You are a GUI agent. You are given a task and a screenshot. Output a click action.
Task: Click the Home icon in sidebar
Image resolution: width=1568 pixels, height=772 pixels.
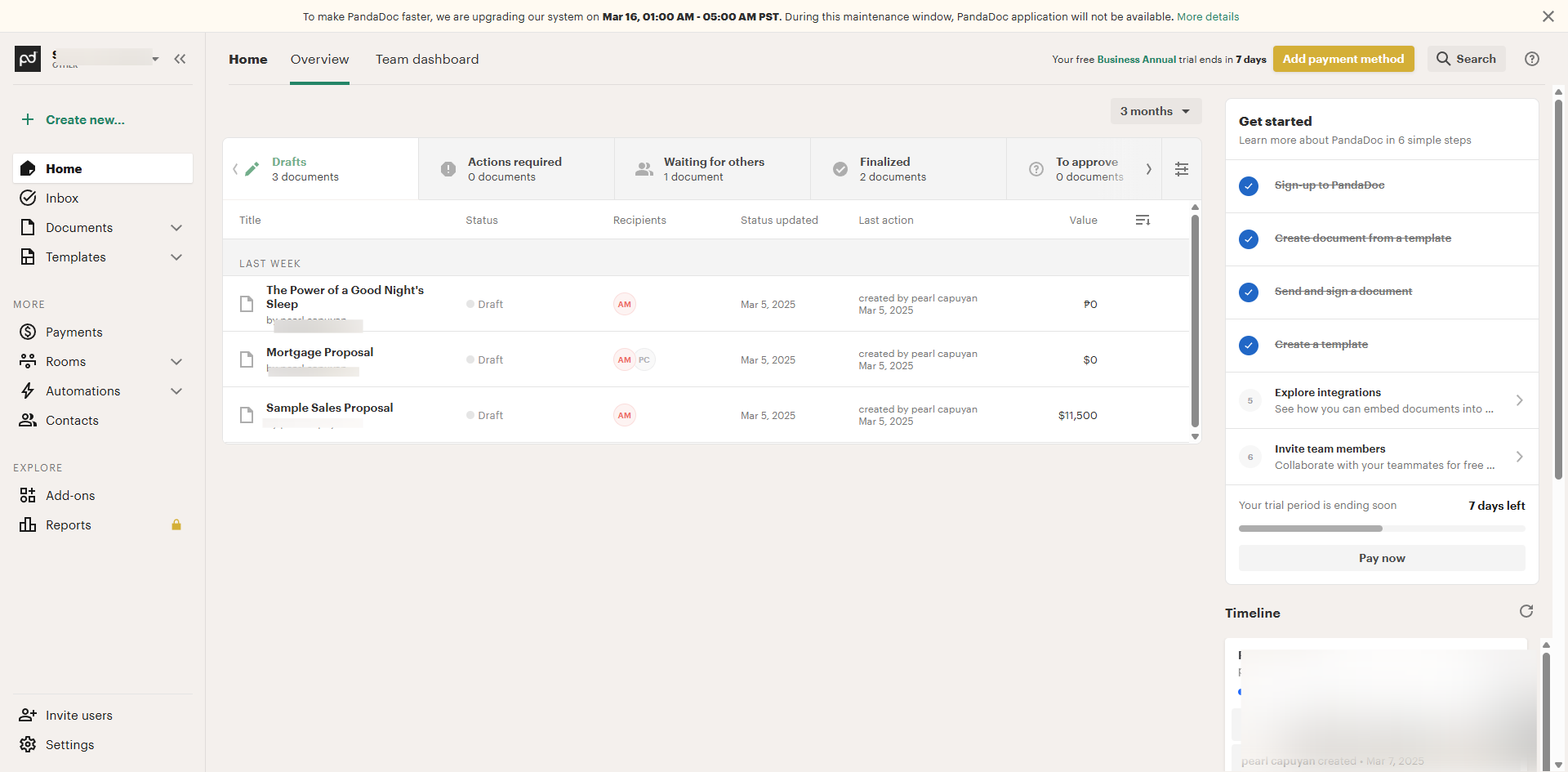click(x=28, y=168)
